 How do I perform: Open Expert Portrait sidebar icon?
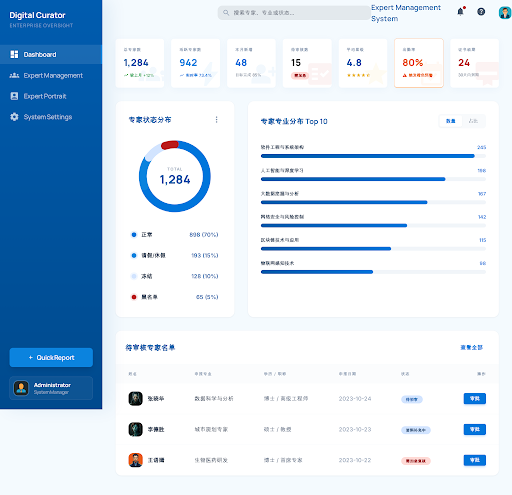click(x=14, y=96)
